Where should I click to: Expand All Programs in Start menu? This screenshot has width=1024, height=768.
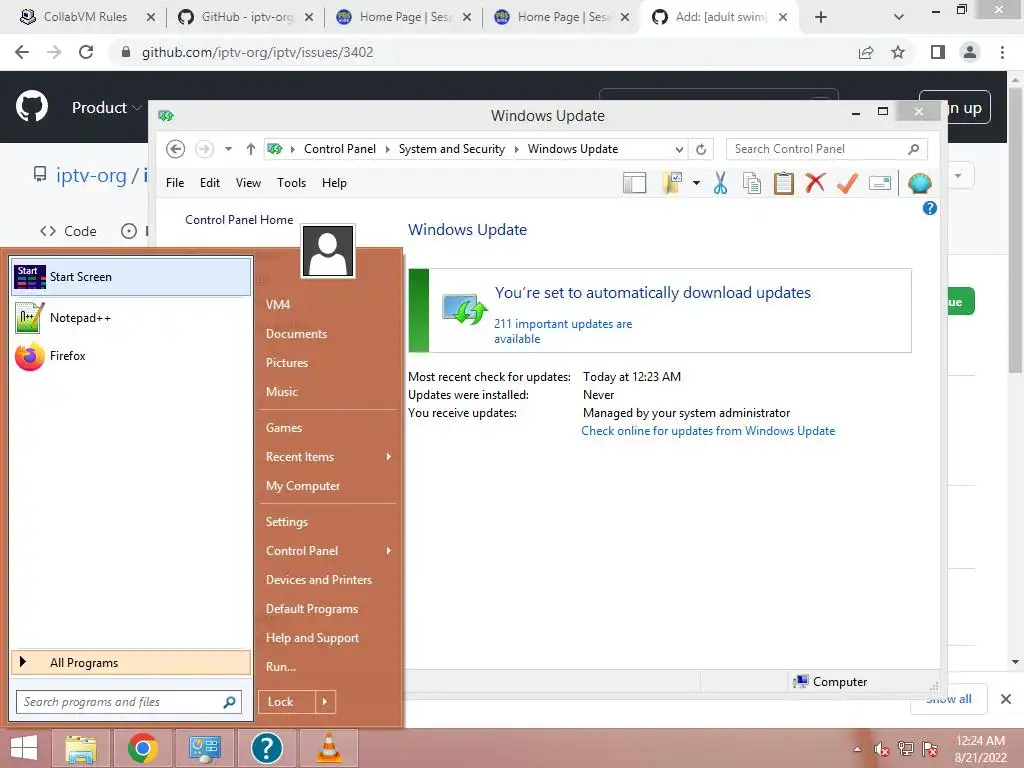[x=131, y=662]
